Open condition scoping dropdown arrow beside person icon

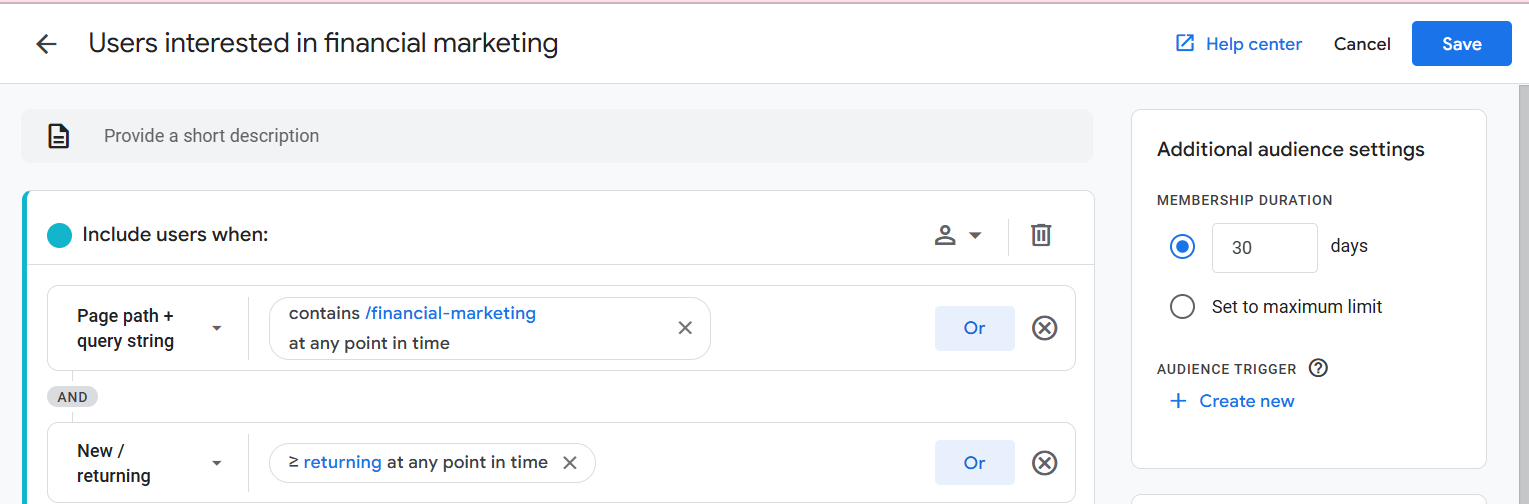[975, 236]
